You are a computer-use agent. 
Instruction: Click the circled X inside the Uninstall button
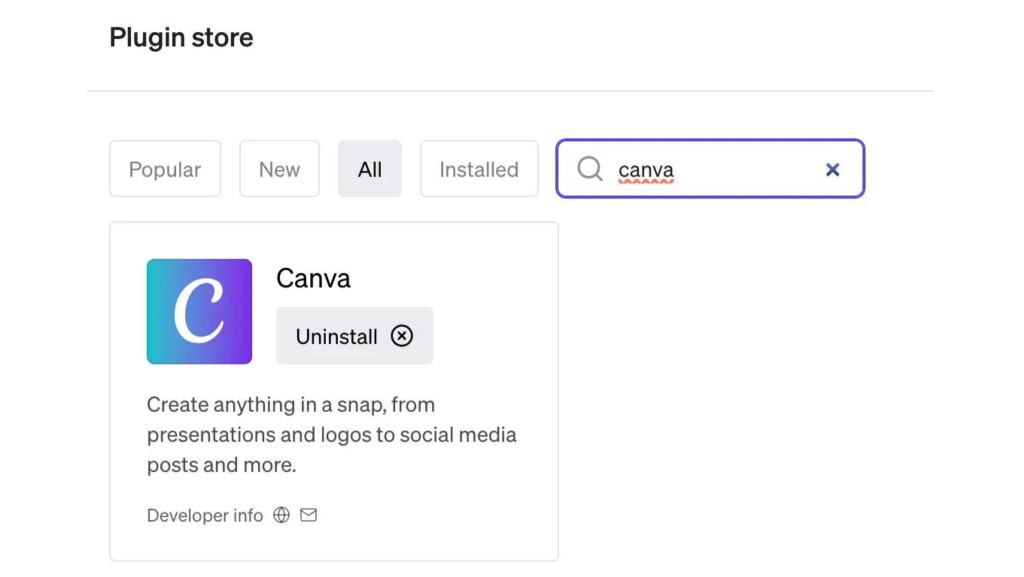401,336
